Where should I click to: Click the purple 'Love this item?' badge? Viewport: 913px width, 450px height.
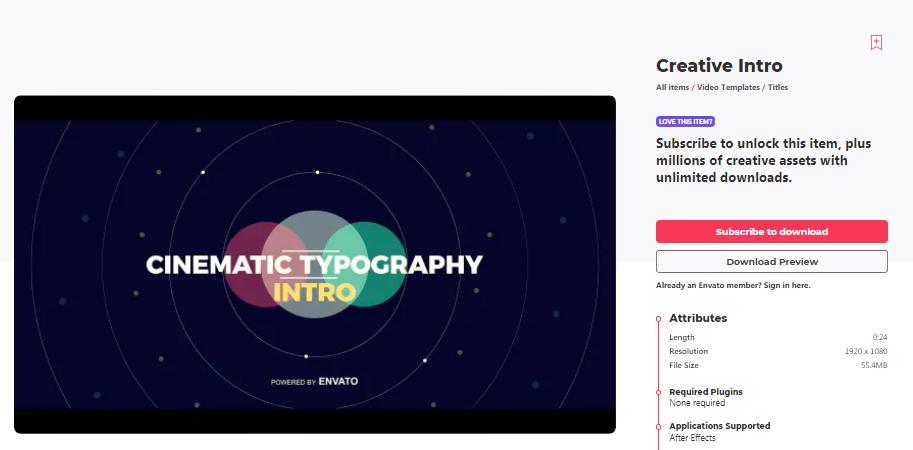click(685, 121)
